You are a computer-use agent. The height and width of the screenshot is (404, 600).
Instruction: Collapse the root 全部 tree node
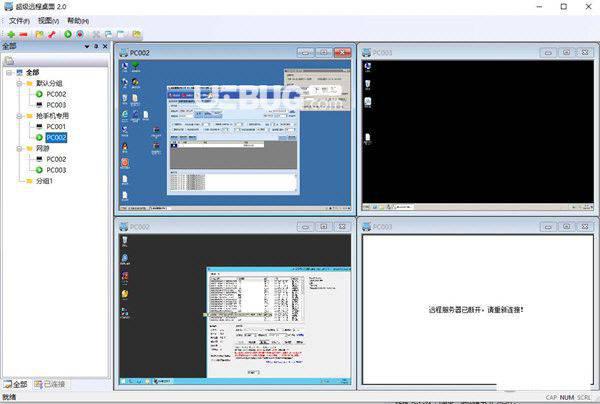(9, 72)
